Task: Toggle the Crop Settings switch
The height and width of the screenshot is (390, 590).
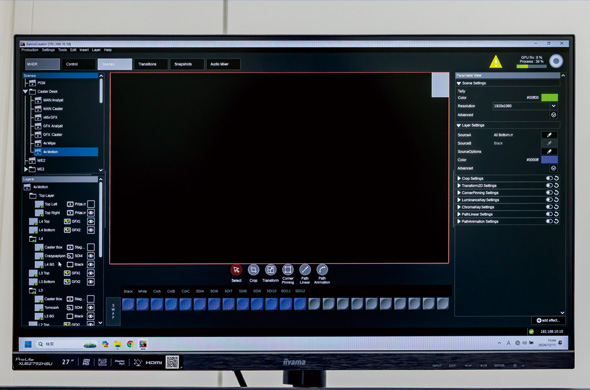Action: click(549, 178)
